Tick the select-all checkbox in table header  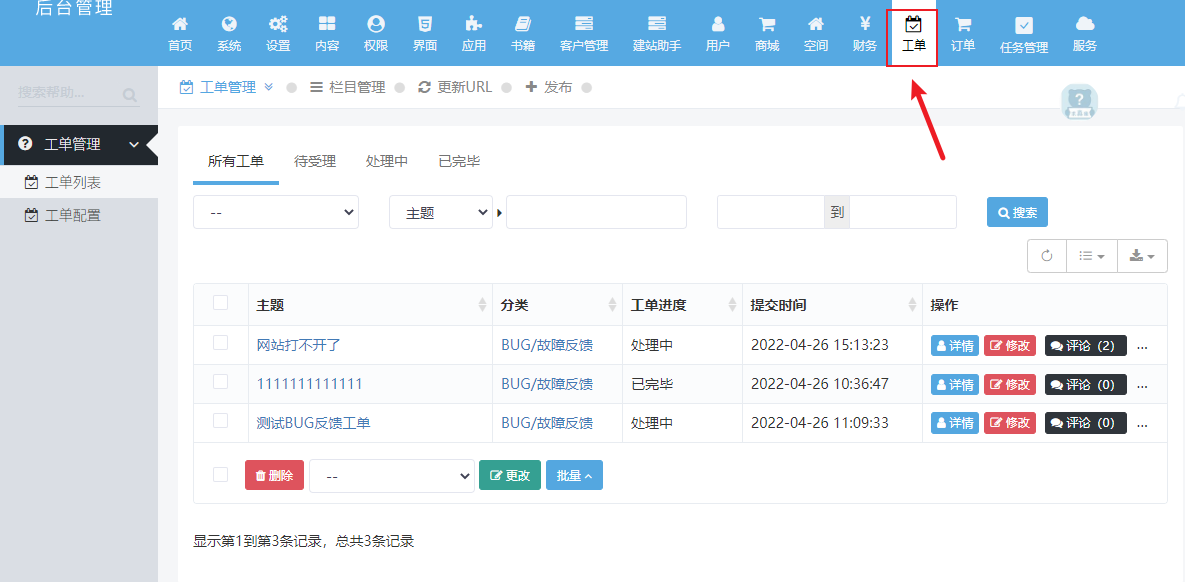tap(221, 303)
